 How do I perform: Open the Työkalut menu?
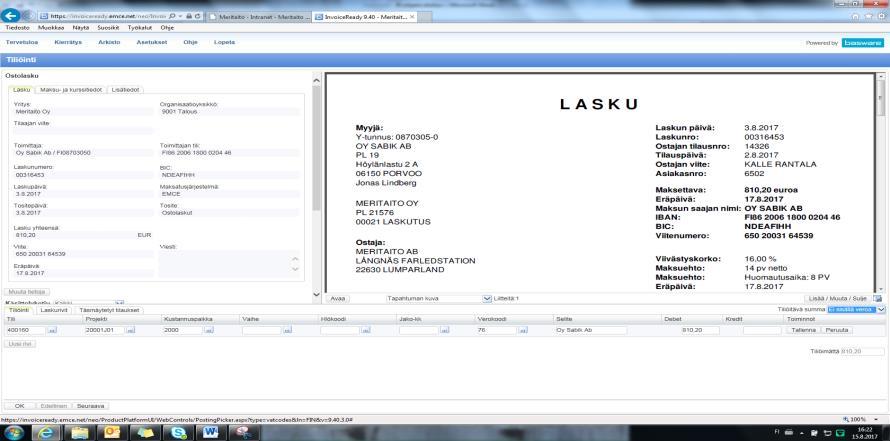[x=140, y=27]
